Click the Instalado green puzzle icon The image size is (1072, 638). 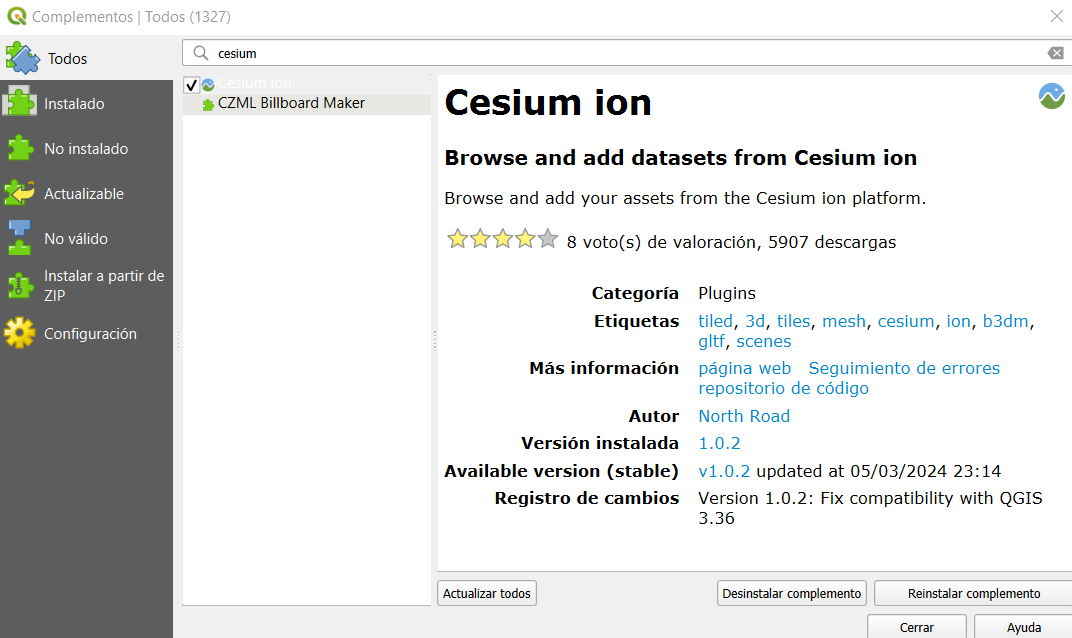click(x=19, y=103)
